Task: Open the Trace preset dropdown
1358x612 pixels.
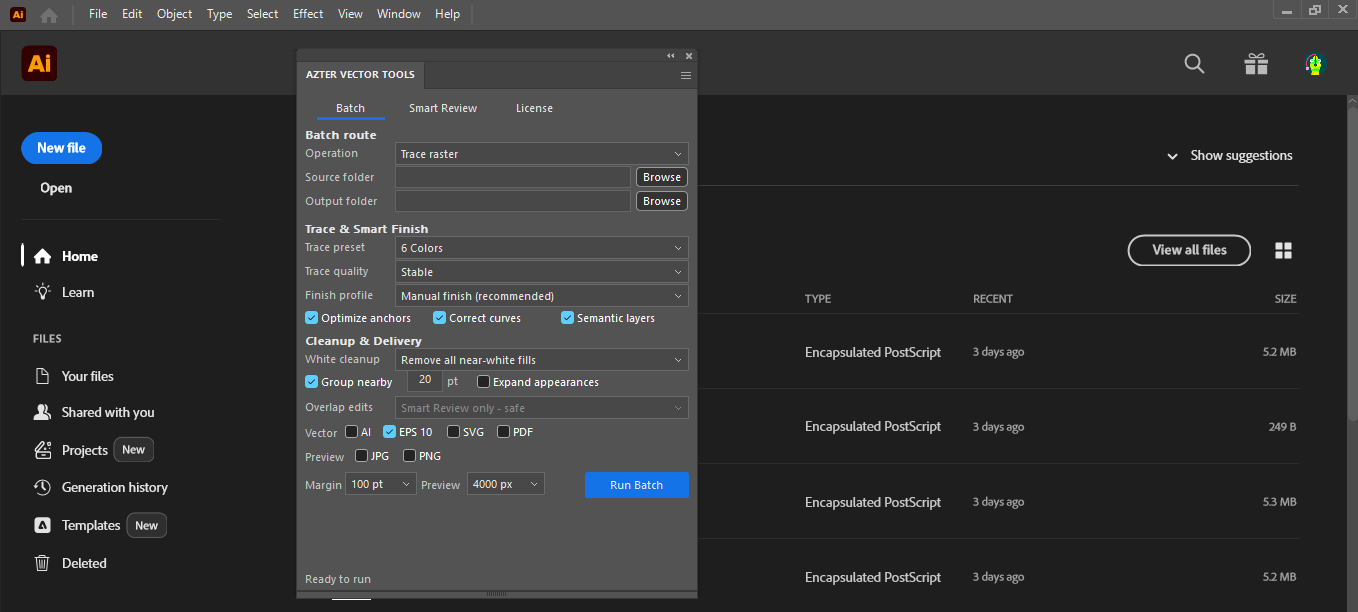Action: (x=542, y=248)
